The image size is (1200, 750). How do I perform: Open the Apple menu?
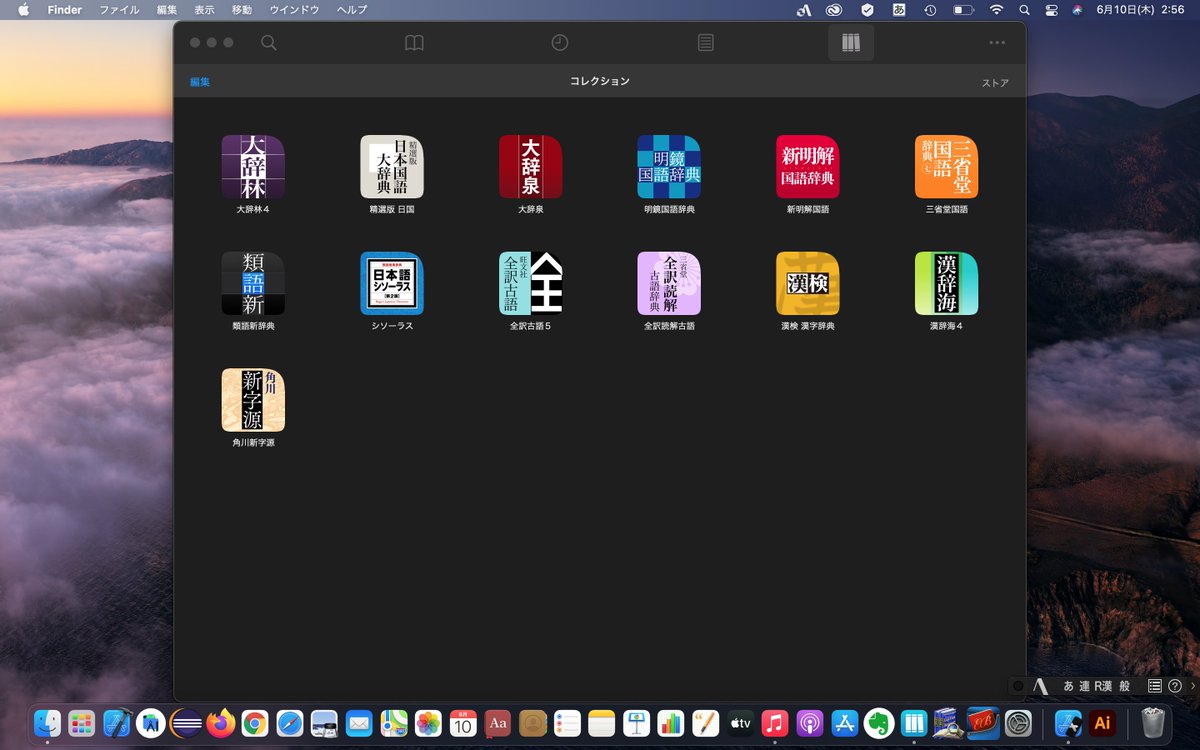click(x=24, y=10)
